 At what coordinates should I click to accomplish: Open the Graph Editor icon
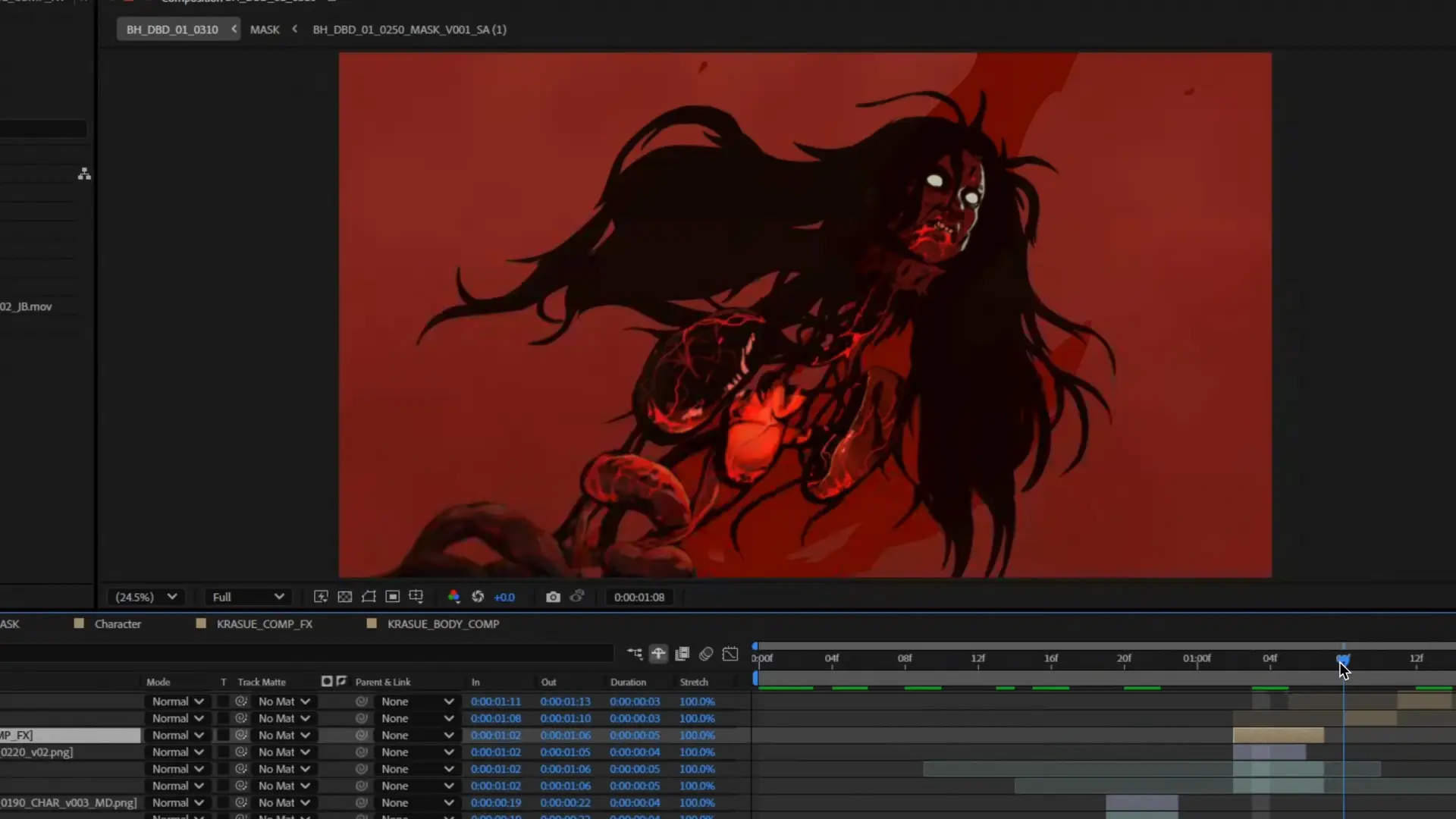730,654
